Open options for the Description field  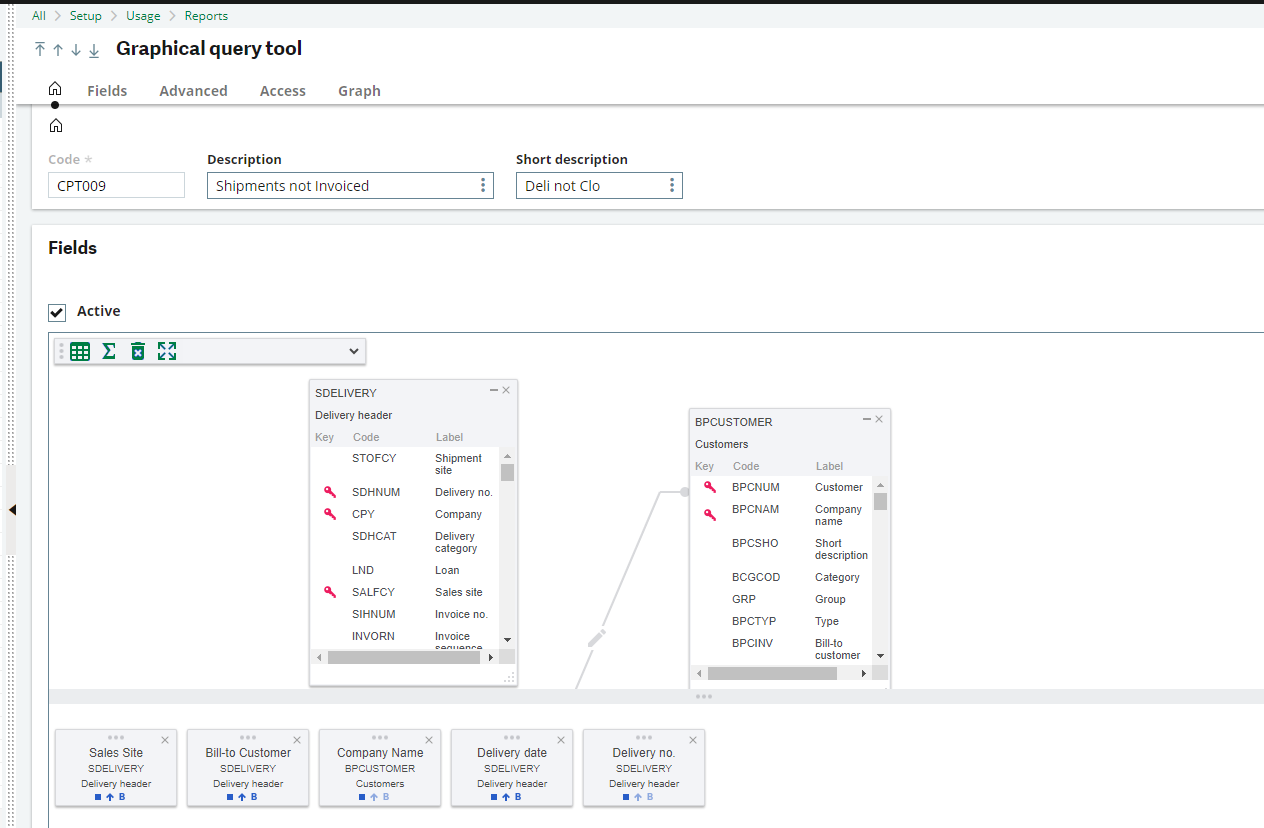[483, 185]
